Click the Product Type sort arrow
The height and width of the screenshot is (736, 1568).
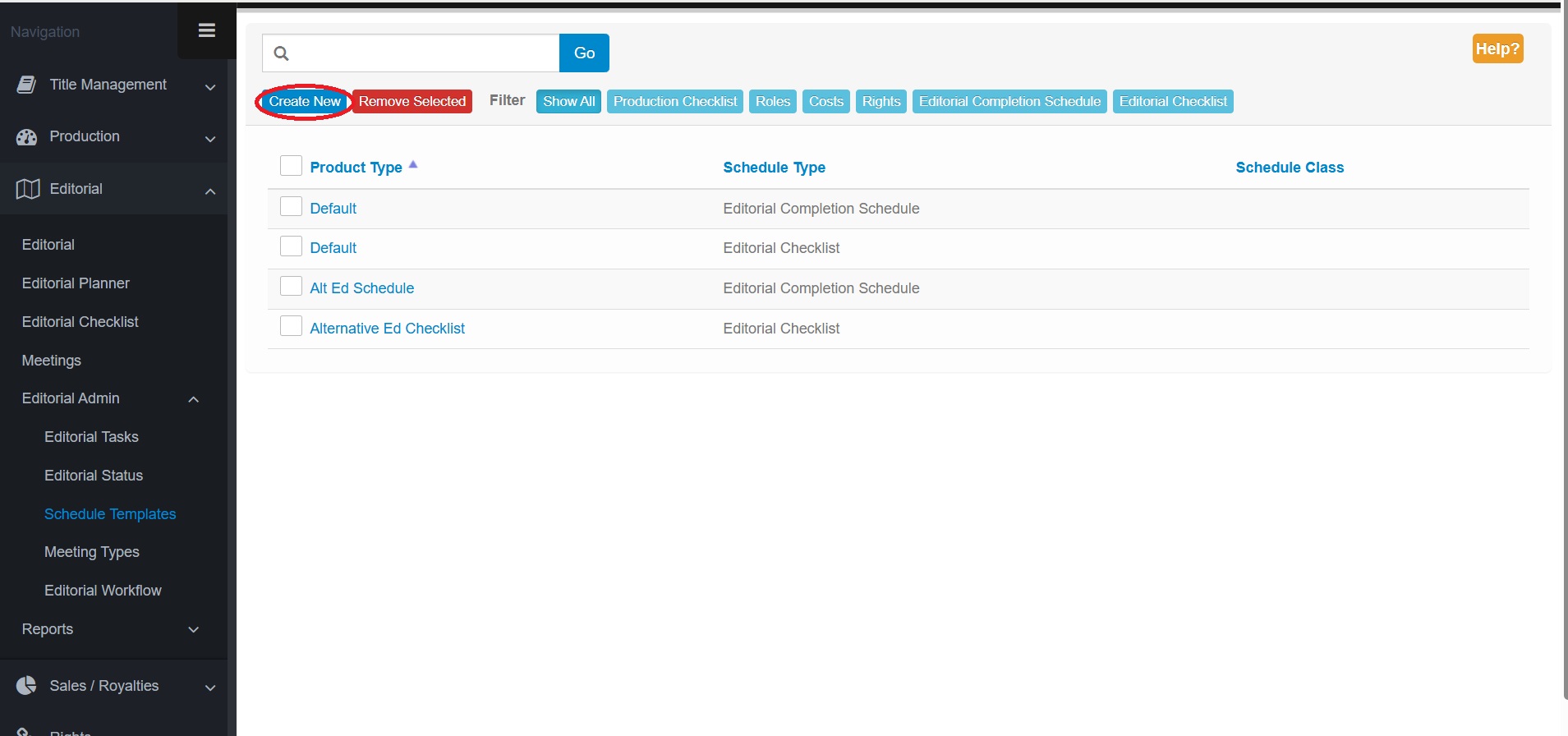click(413, 165)
